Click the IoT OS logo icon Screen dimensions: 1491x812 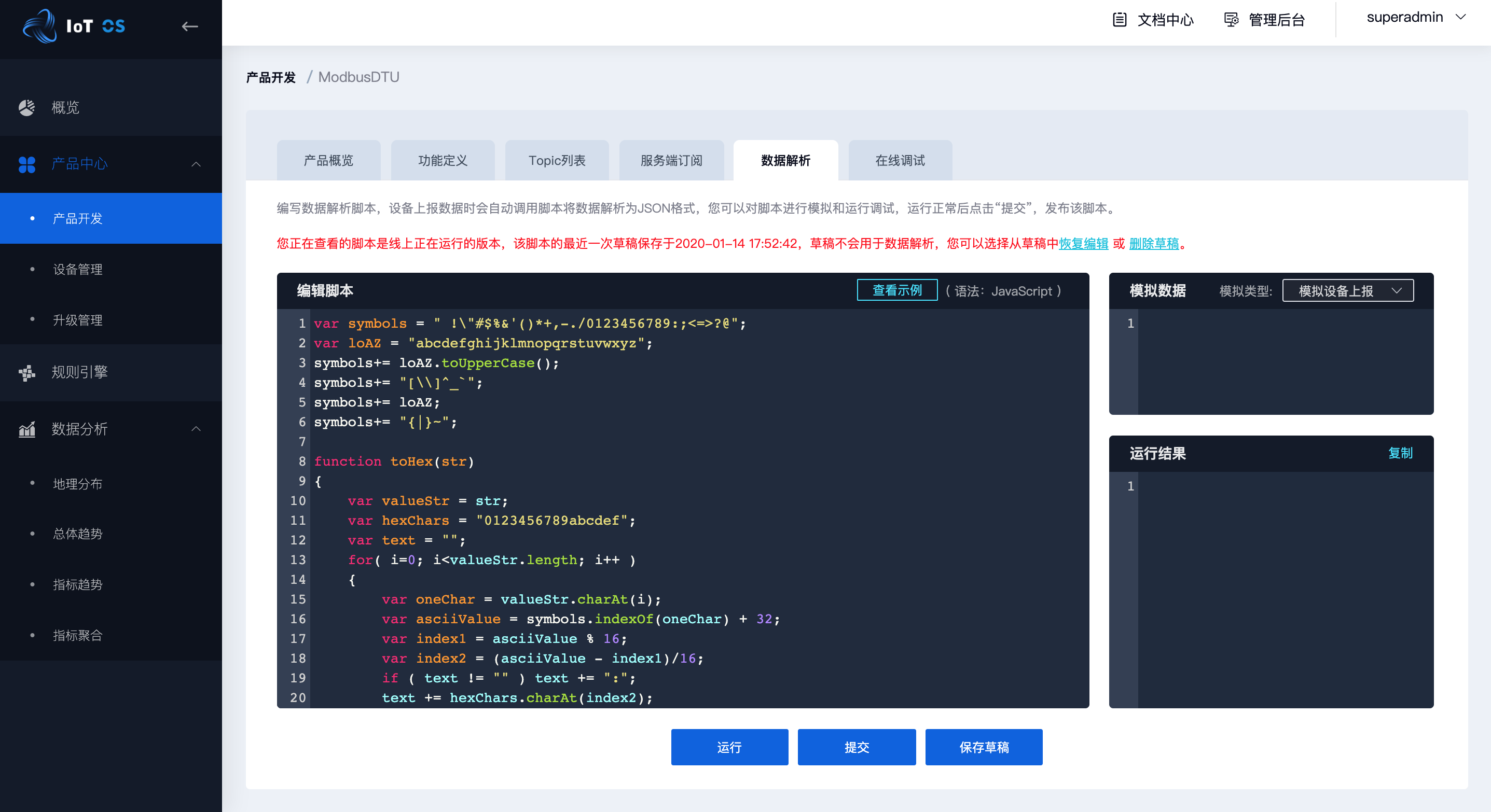coord(39,25)
